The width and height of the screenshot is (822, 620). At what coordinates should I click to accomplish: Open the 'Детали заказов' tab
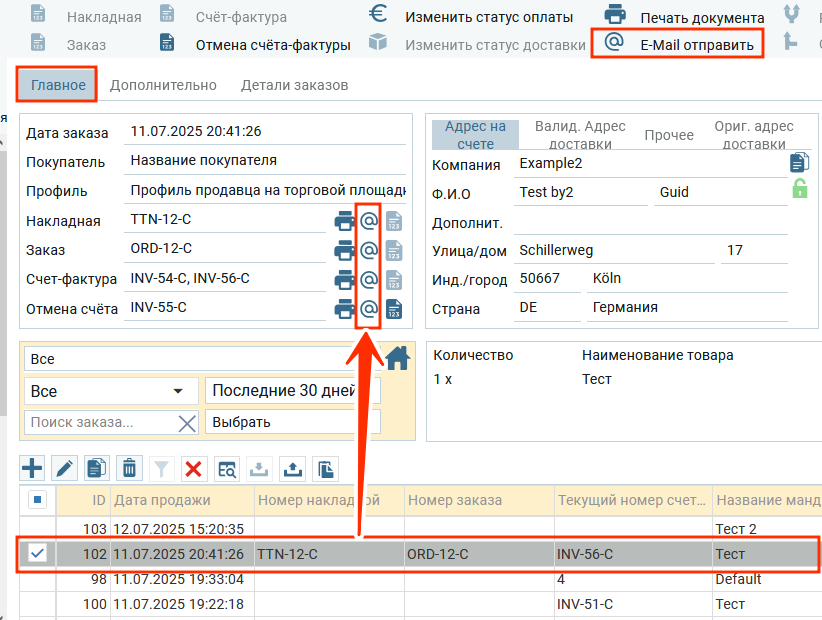[294, 85]
